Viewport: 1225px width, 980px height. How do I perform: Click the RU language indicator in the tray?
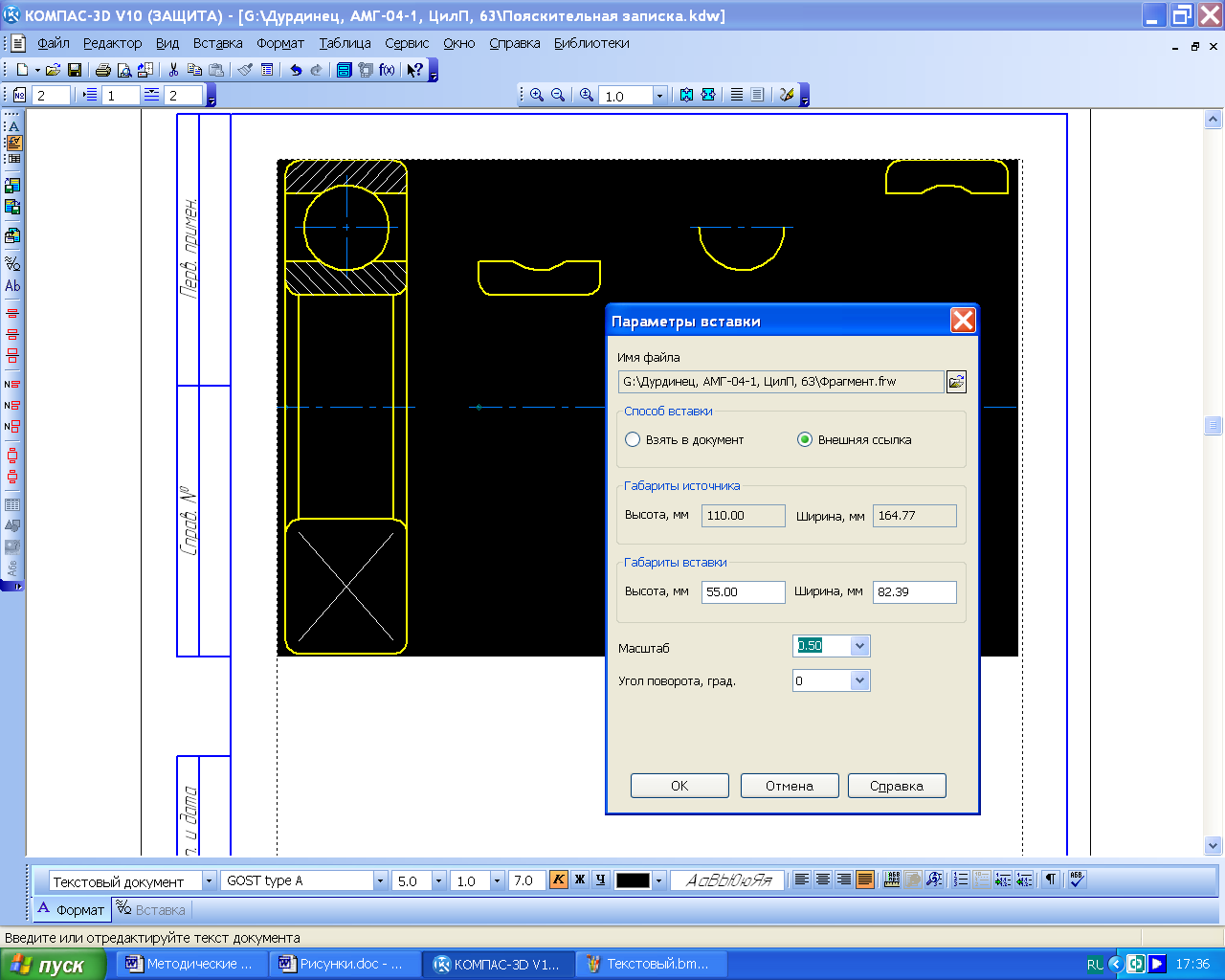(1095, 965)
